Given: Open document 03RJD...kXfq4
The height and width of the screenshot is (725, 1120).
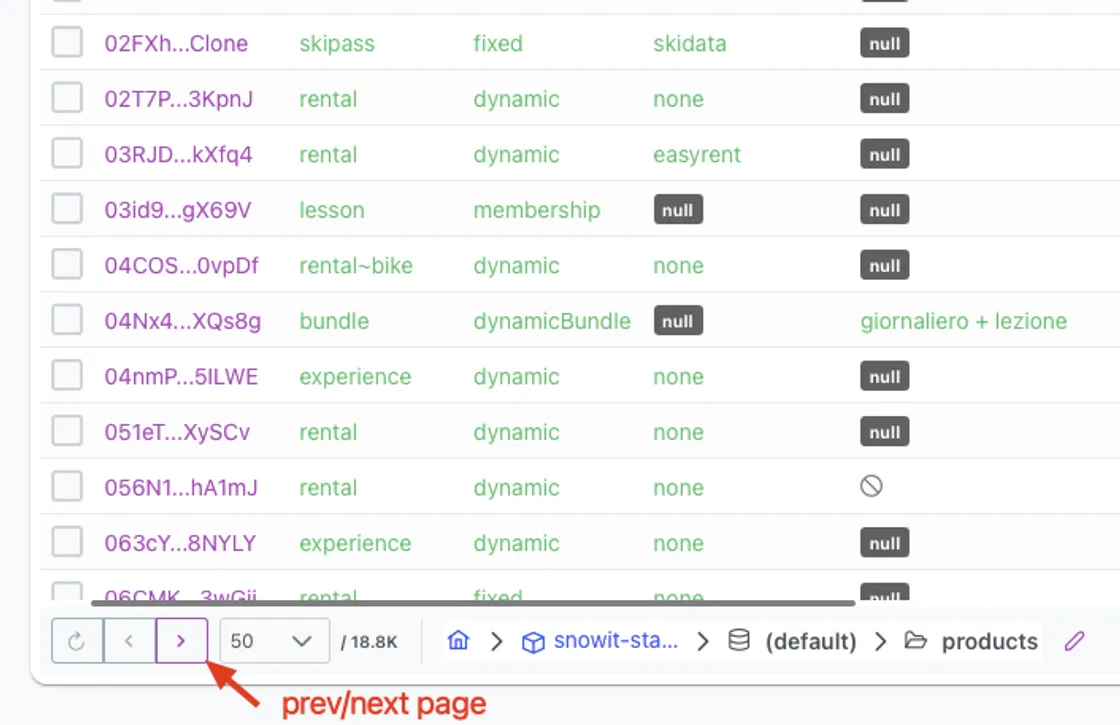Looking at the screenshot, I should pos(179,154).
